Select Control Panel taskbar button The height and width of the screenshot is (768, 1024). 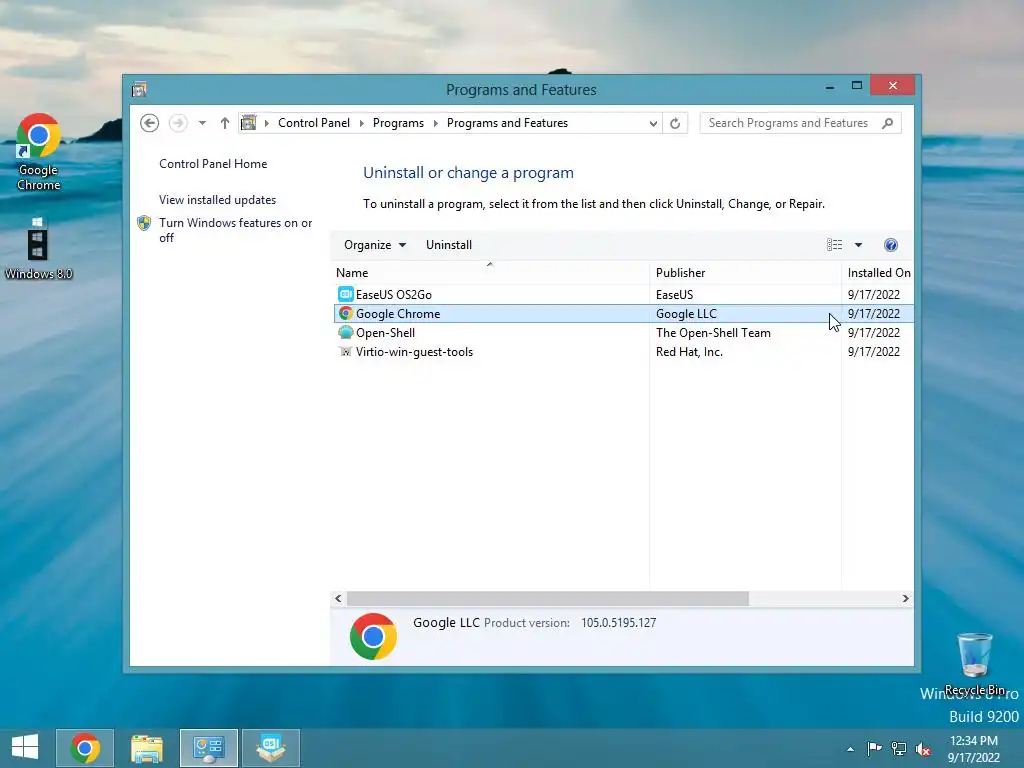209,748
